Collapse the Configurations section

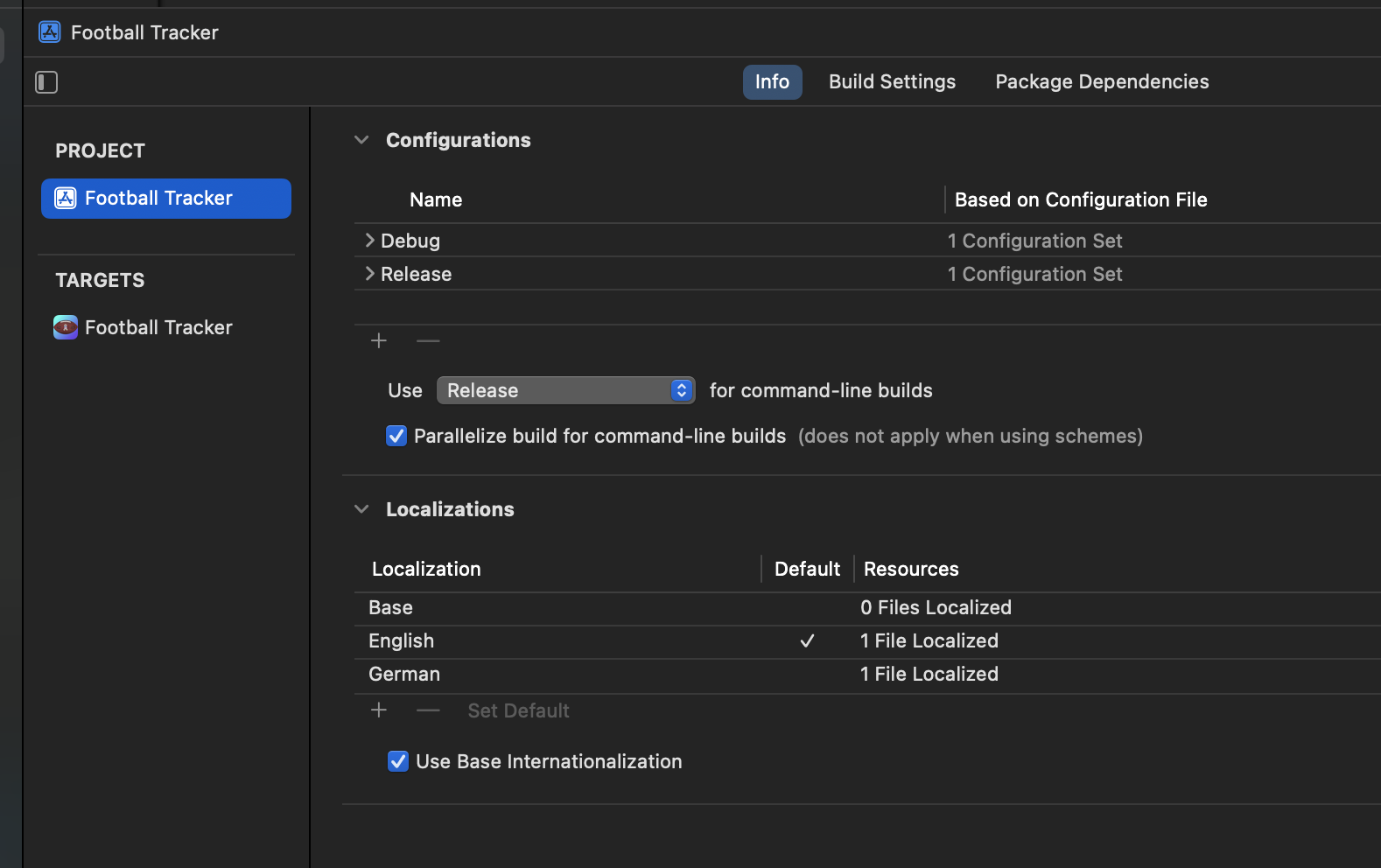click(x=361, y=140)
